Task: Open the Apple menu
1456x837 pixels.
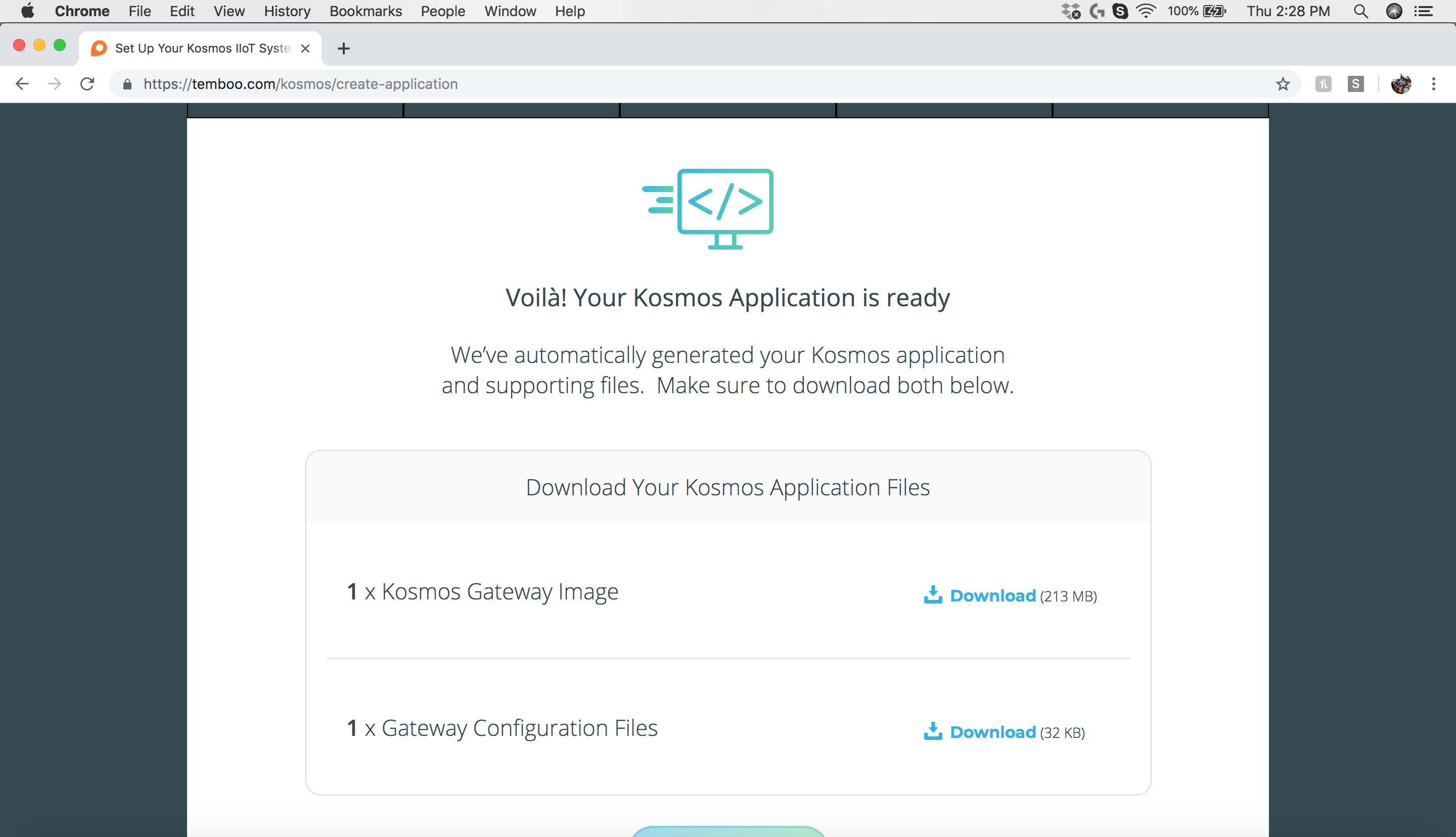Action: point(27,11)
